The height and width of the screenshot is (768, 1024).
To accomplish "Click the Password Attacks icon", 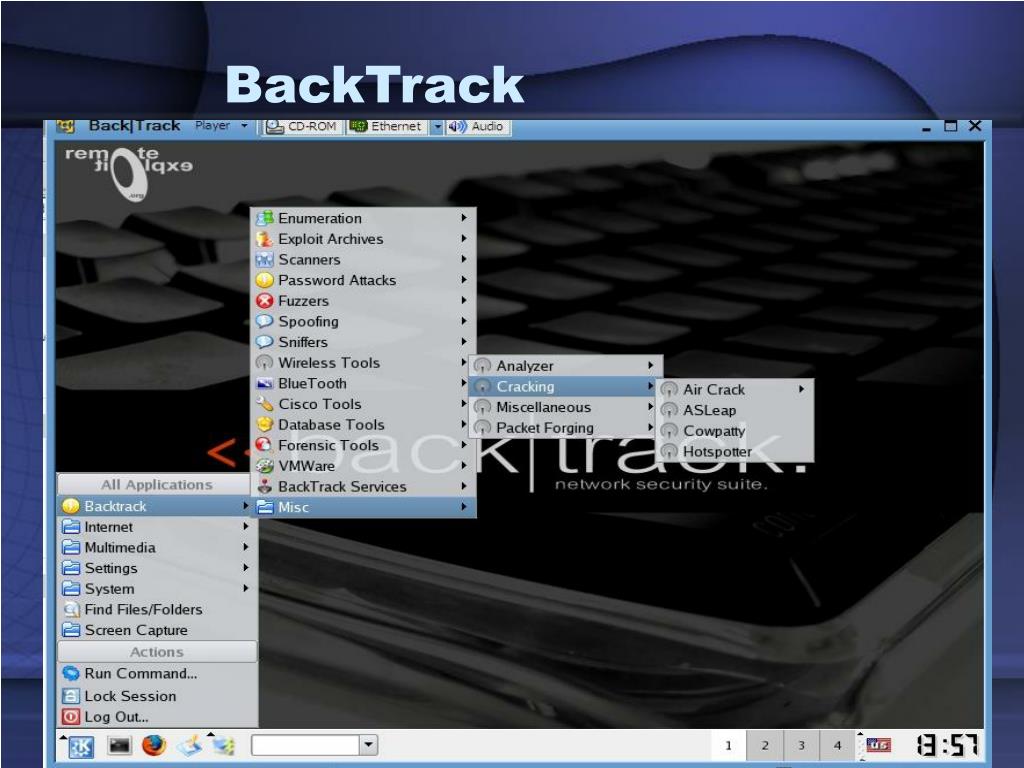I will pos(264,280).
